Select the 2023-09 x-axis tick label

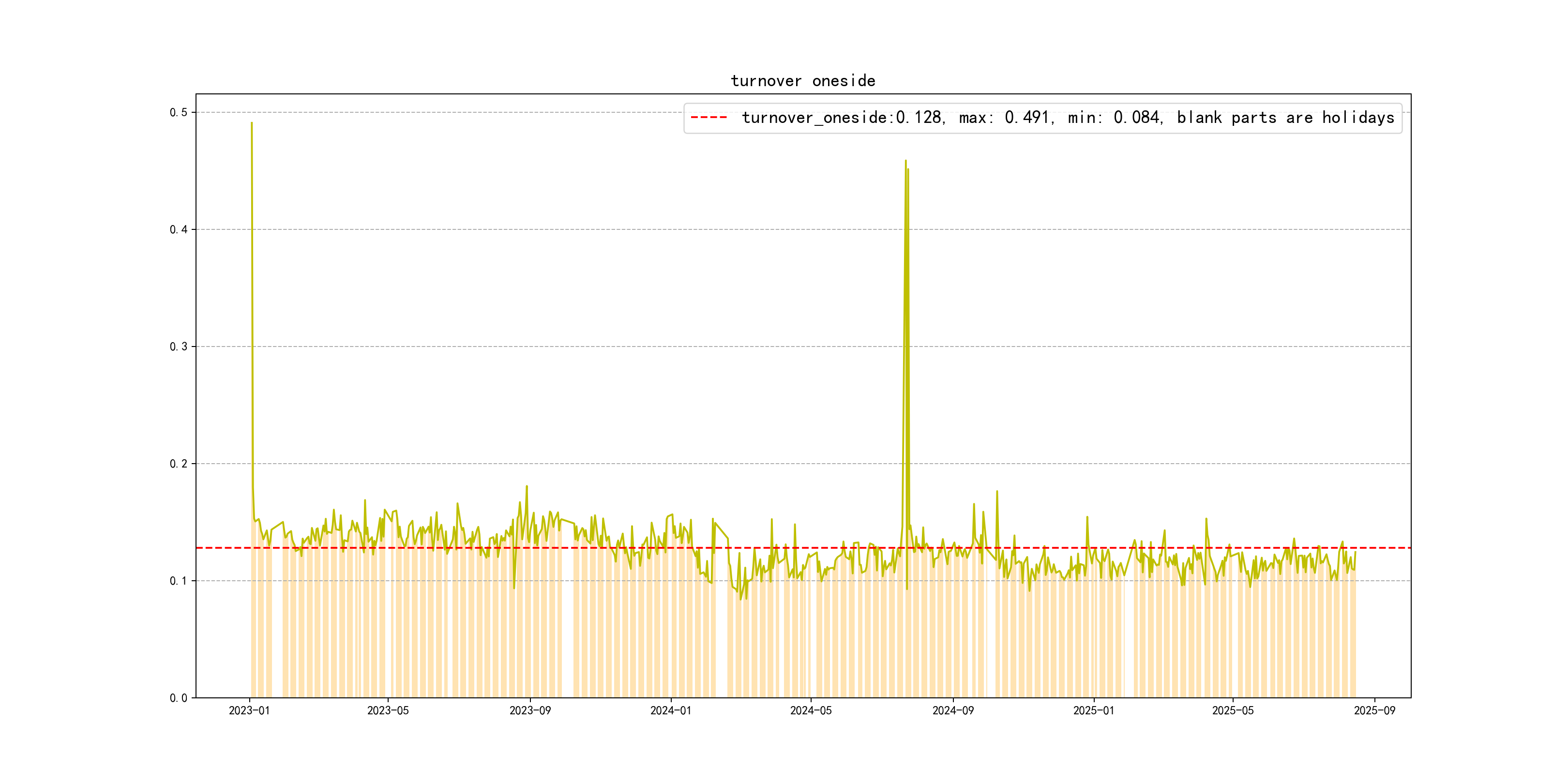[x=529, y=710]
